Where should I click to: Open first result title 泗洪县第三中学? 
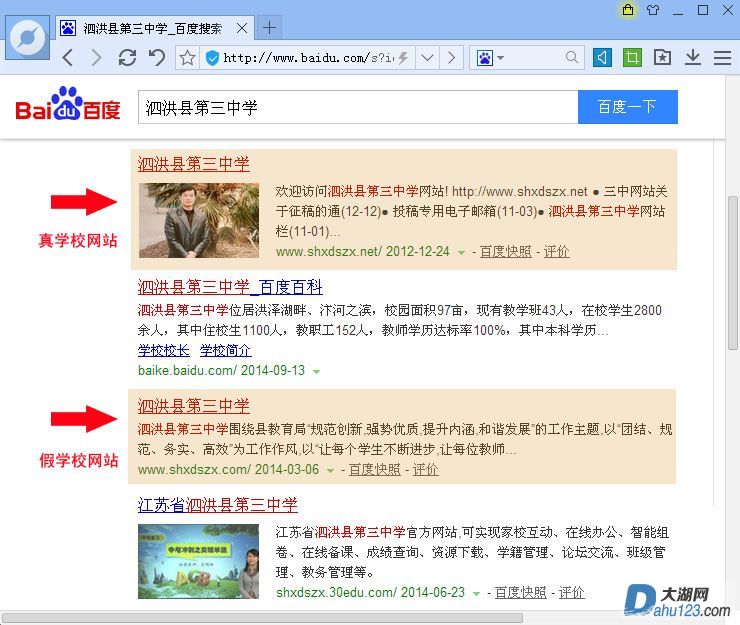(193, 164)
